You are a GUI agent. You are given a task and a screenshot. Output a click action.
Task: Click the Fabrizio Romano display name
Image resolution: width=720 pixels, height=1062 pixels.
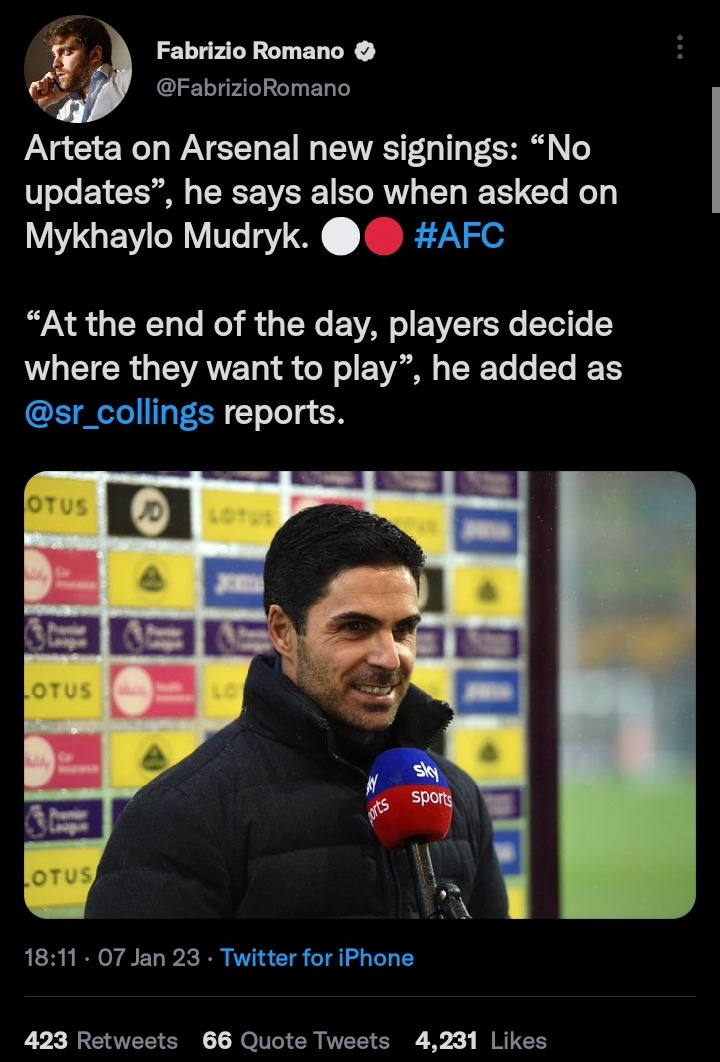click(x=250, y=51)
